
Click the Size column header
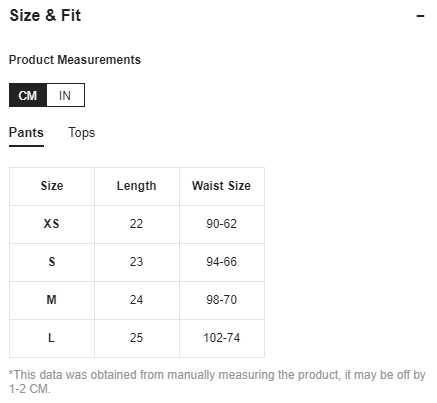point(52,186)
